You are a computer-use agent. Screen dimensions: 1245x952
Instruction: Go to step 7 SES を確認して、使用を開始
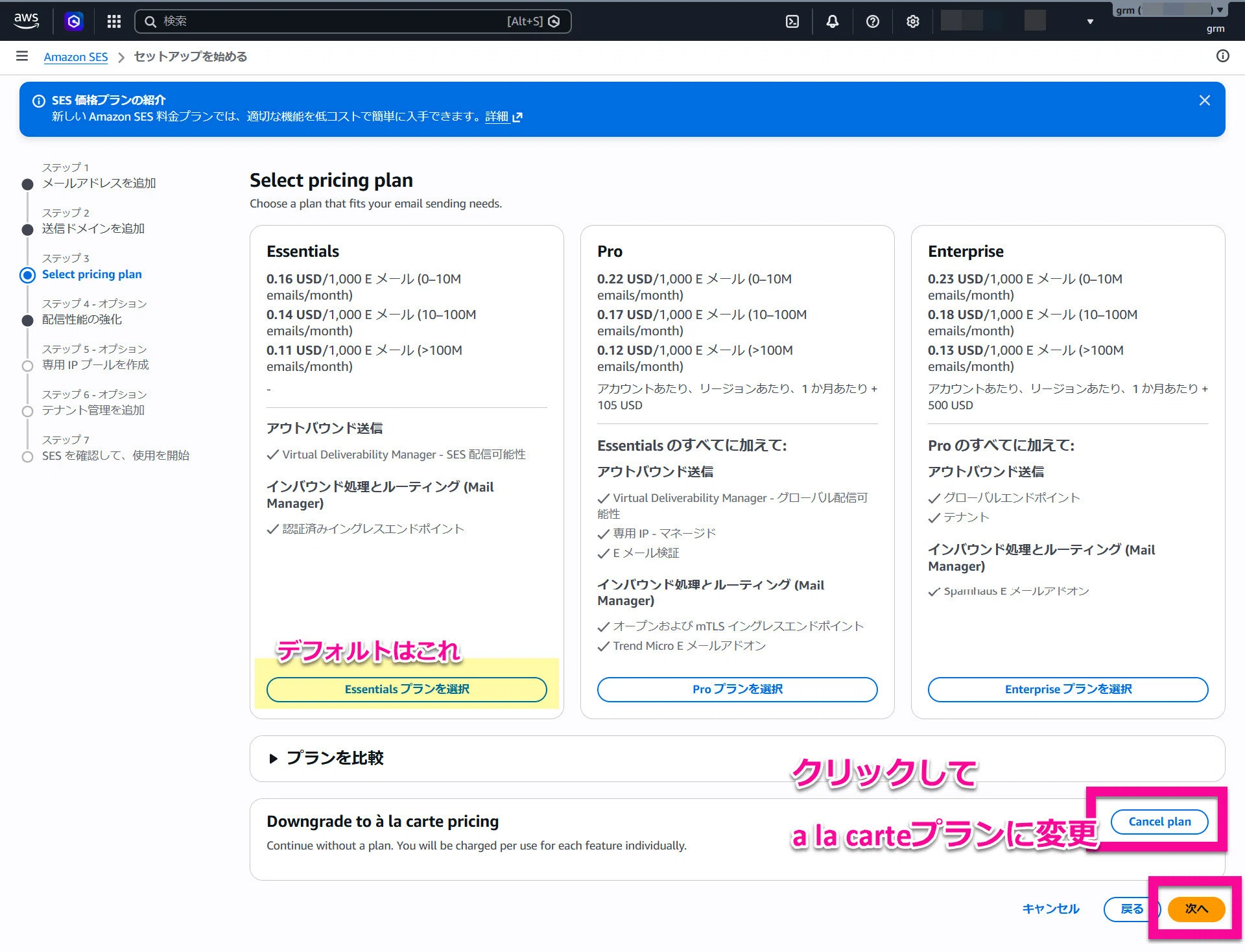(115, 456)
